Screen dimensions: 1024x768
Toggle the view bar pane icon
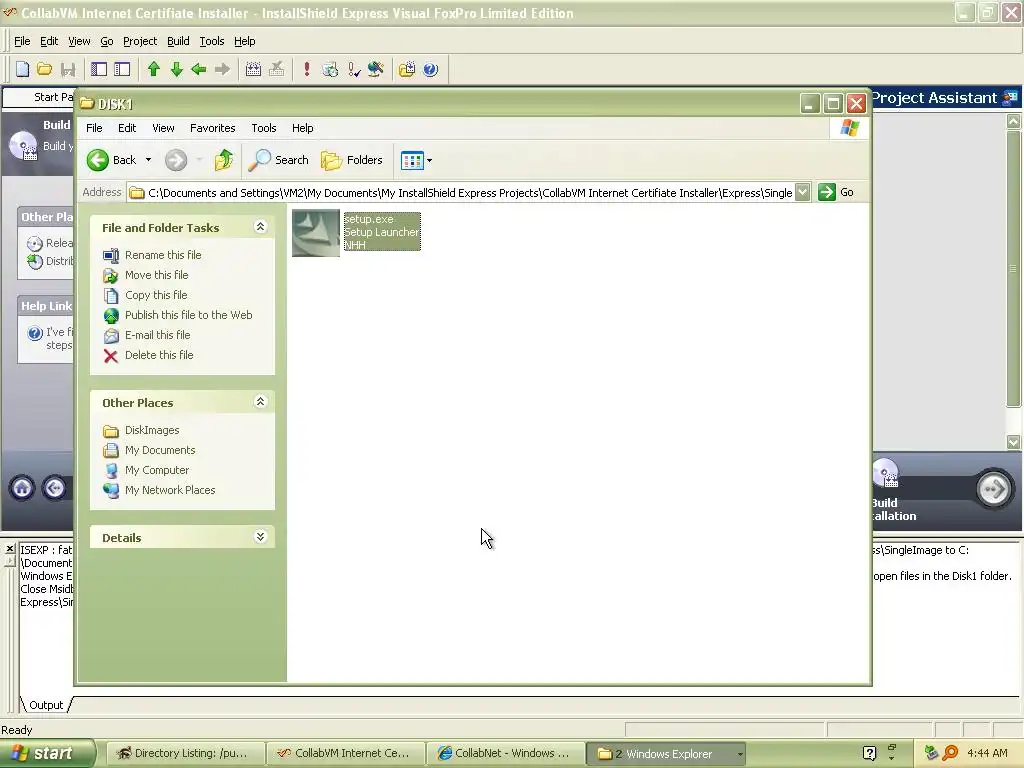tap(99, 69)
